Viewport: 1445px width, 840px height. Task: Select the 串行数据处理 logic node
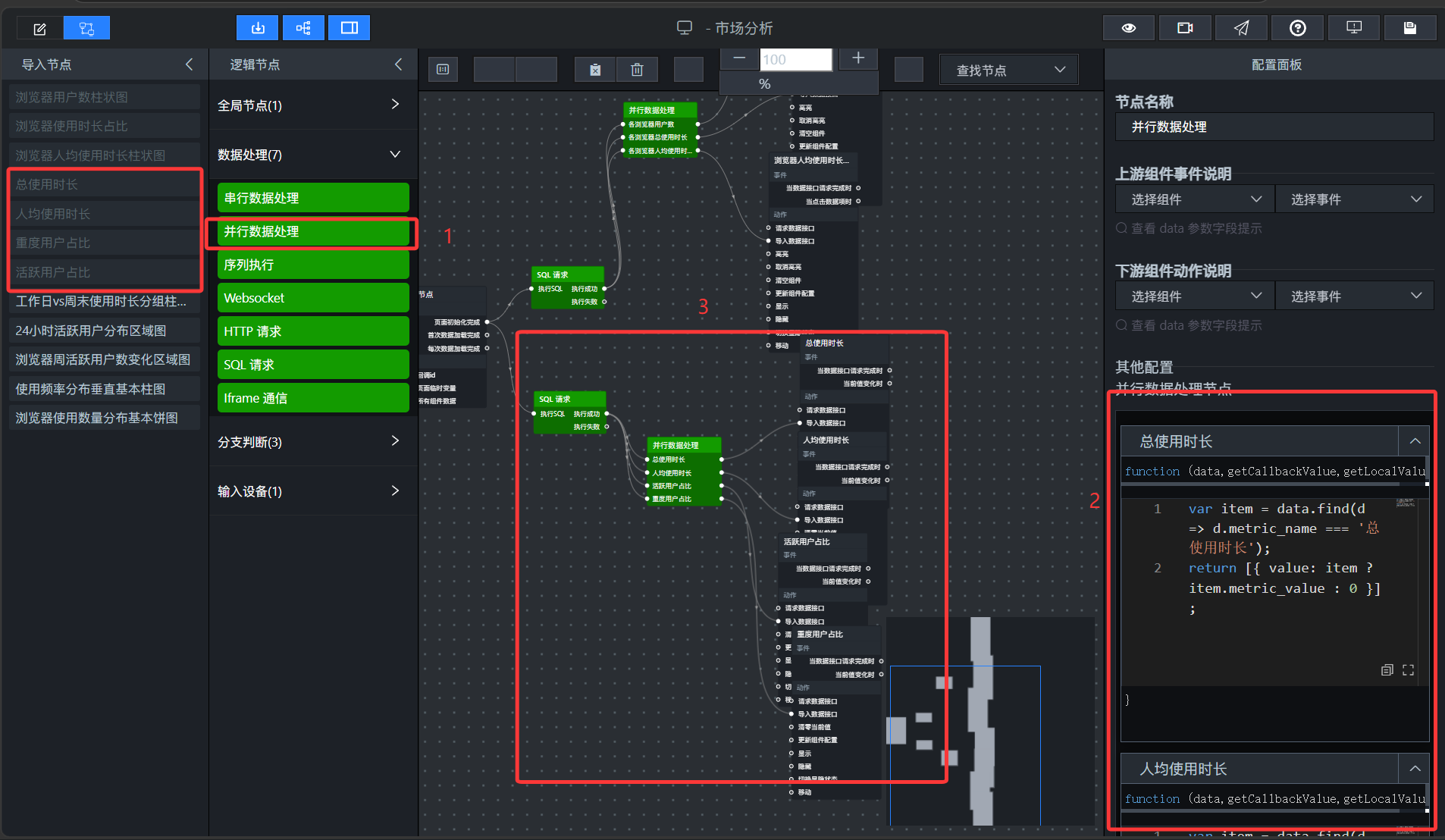(x=313, y=198)
